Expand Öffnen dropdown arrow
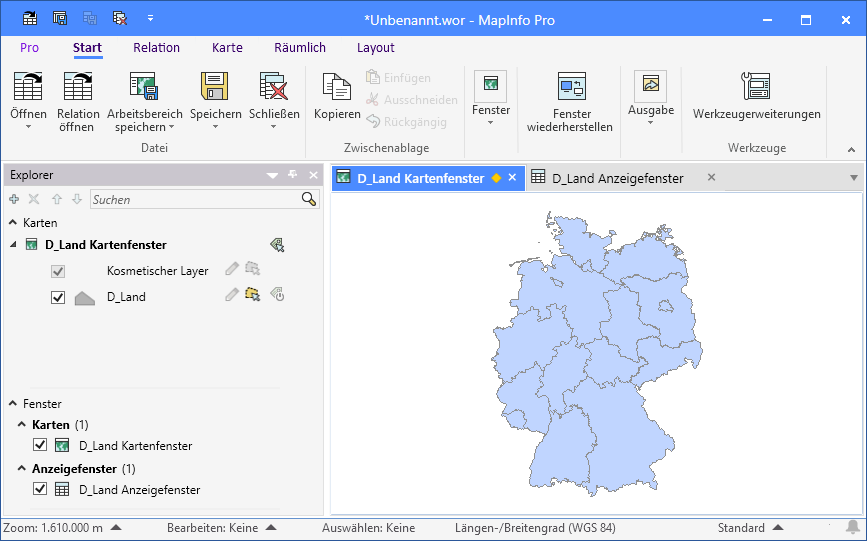Viewport: 867px width, 541px height. 28,128
